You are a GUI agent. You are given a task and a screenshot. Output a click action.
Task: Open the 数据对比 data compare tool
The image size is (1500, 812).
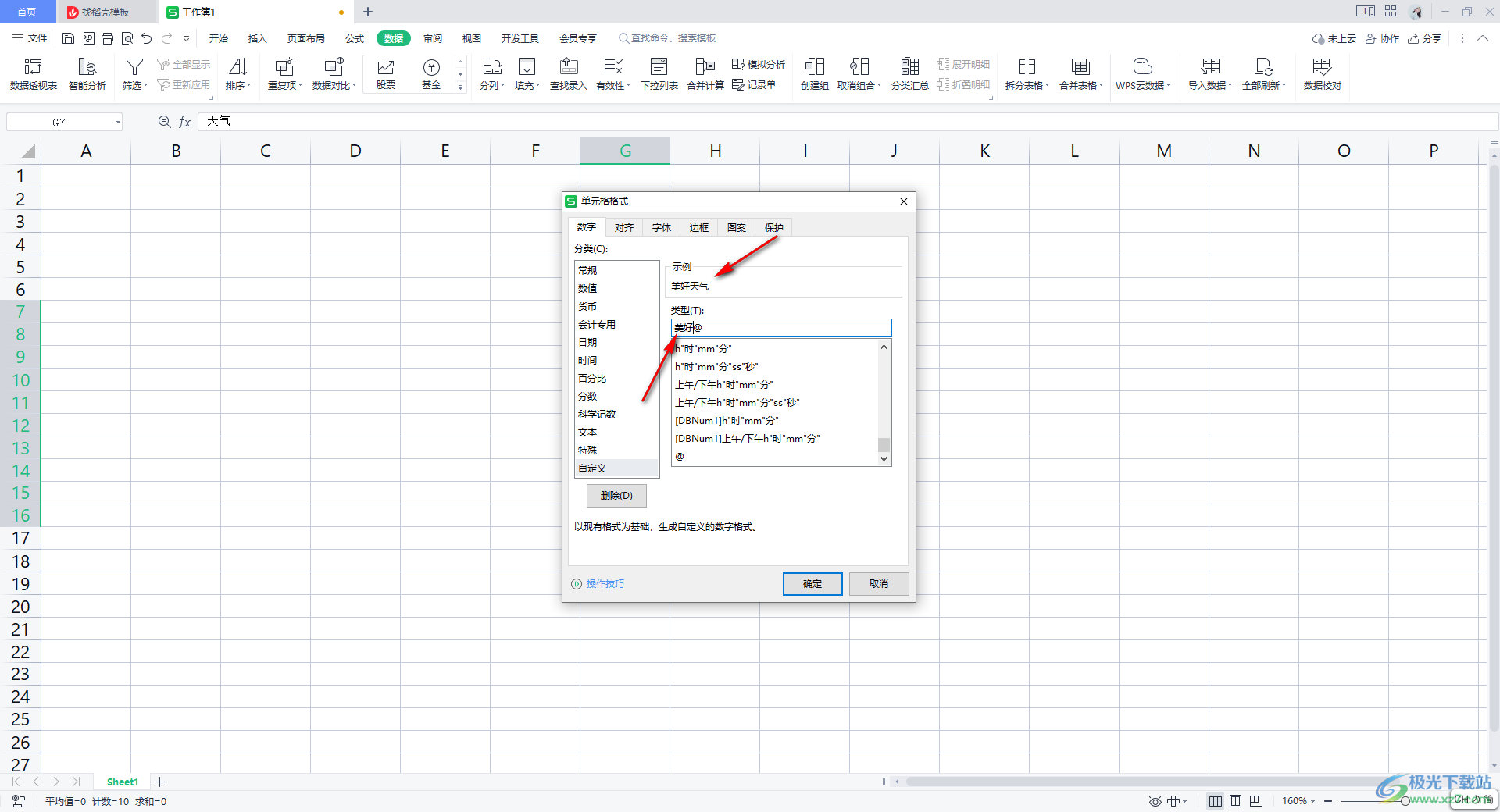pos(334,74)
